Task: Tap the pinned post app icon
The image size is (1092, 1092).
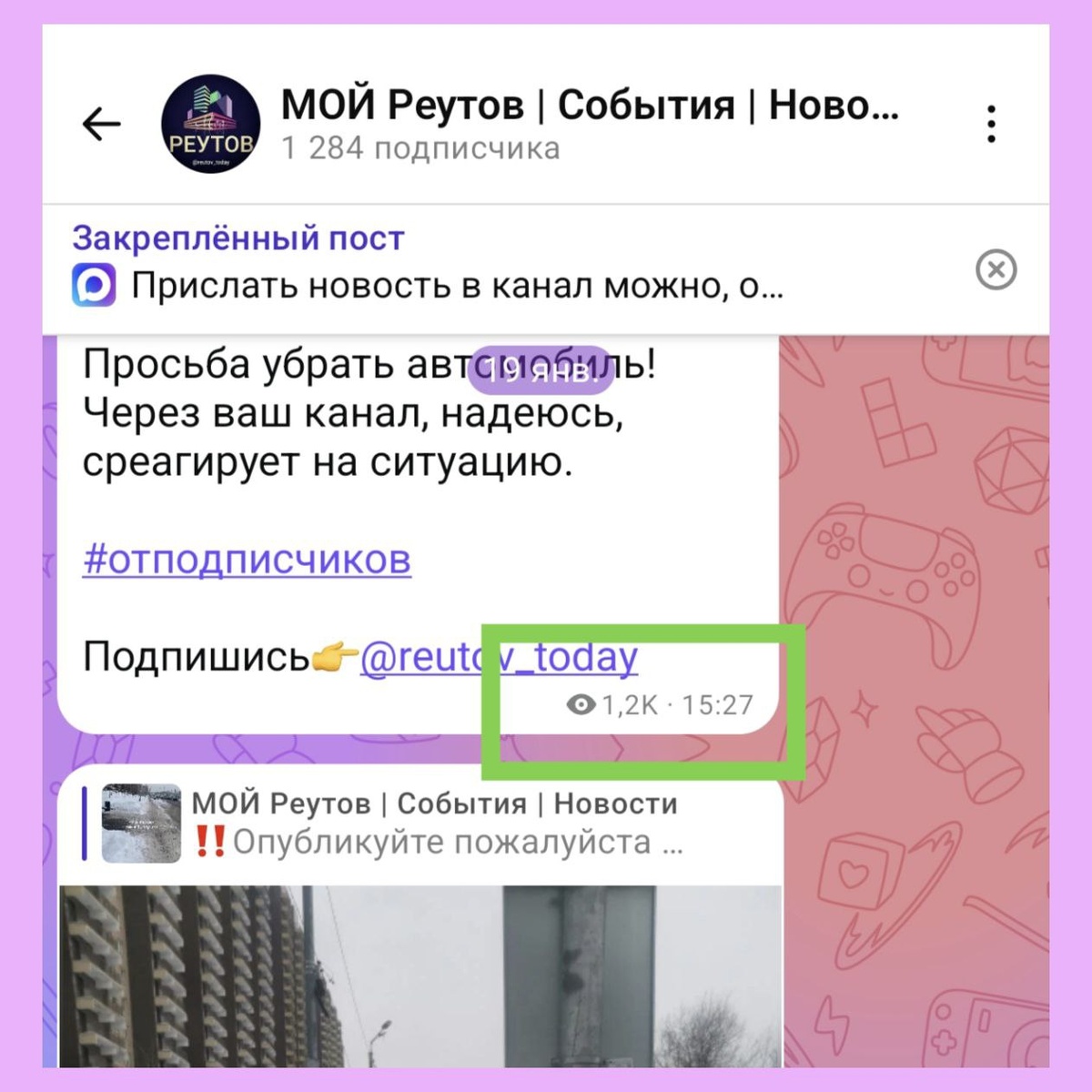Action: coord(94,286)
